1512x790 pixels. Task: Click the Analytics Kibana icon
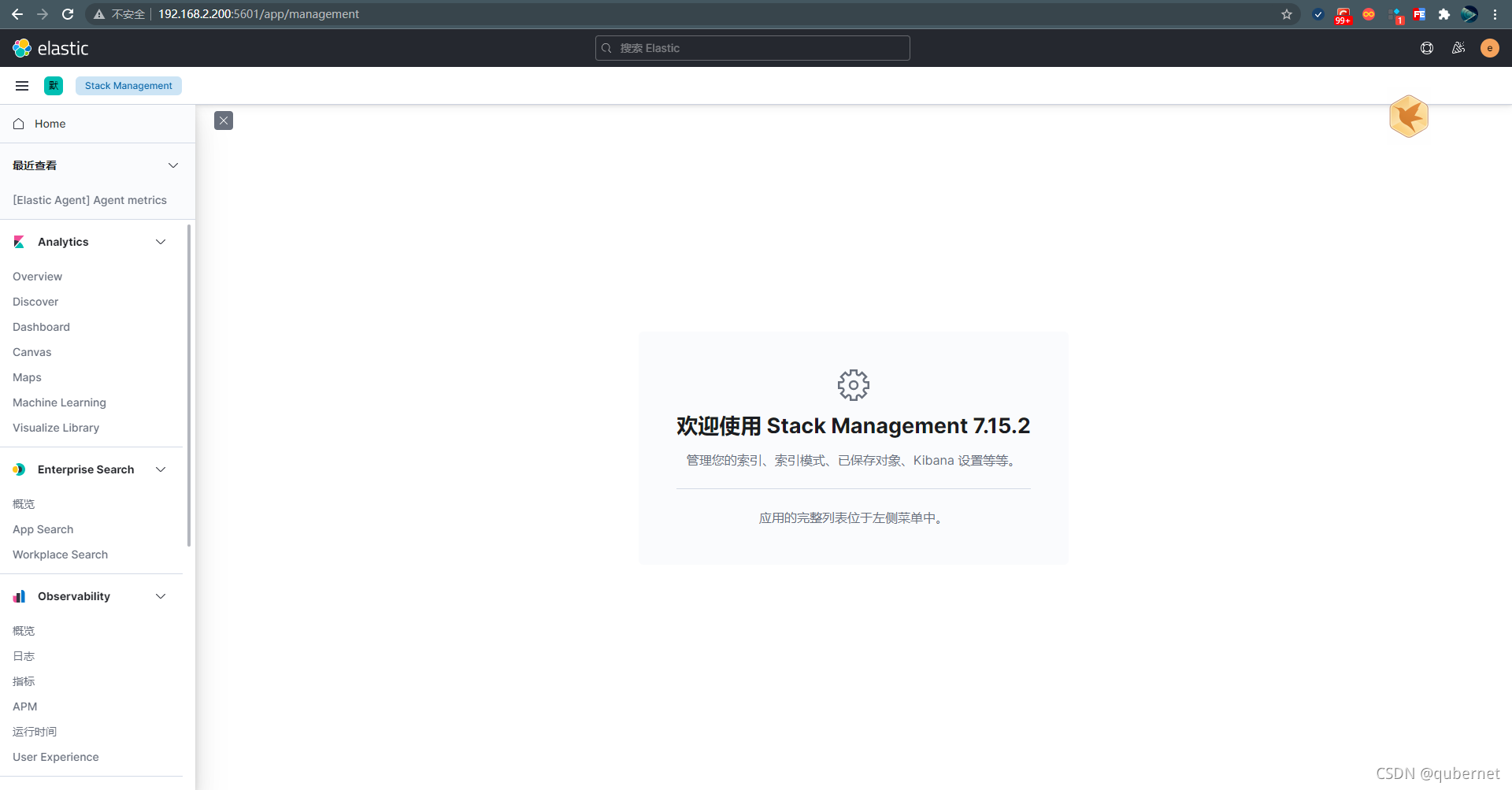point(19,242)
